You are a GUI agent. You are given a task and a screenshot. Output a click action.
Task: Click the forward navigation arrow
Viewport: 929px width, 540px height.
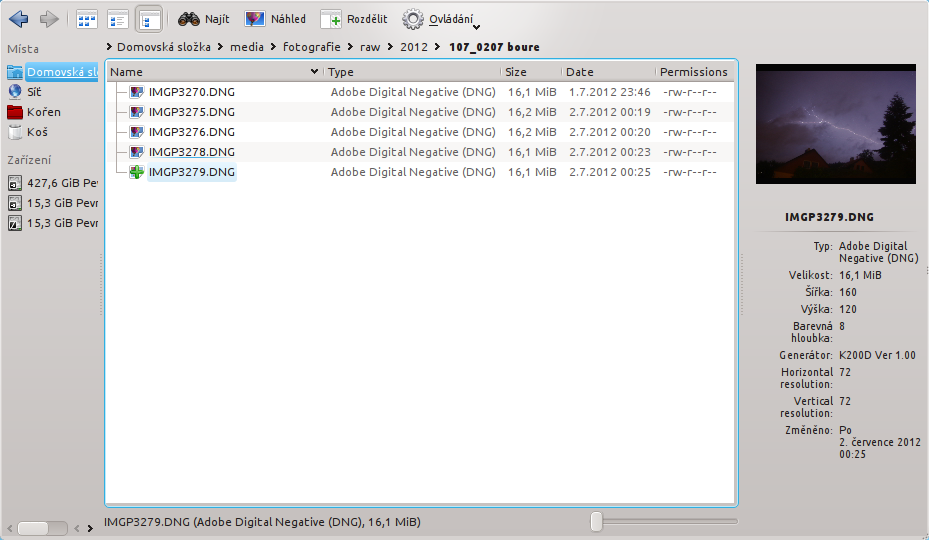[49, 19]
